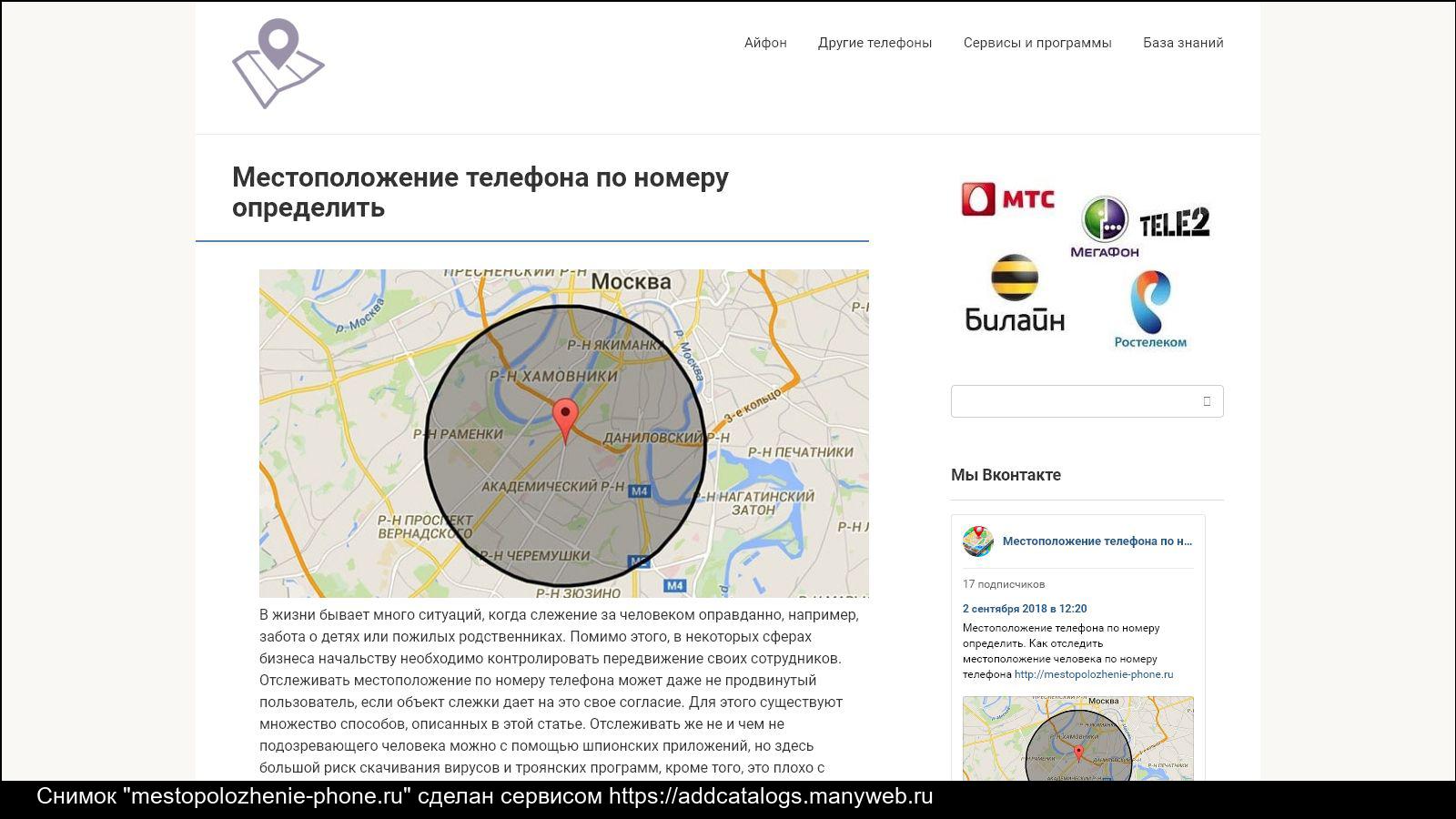Image resolution: width=1456 pixels, height=819 pixels.
Task: Click the Билайн operator logo
Action: click(x=1015, y=293)
